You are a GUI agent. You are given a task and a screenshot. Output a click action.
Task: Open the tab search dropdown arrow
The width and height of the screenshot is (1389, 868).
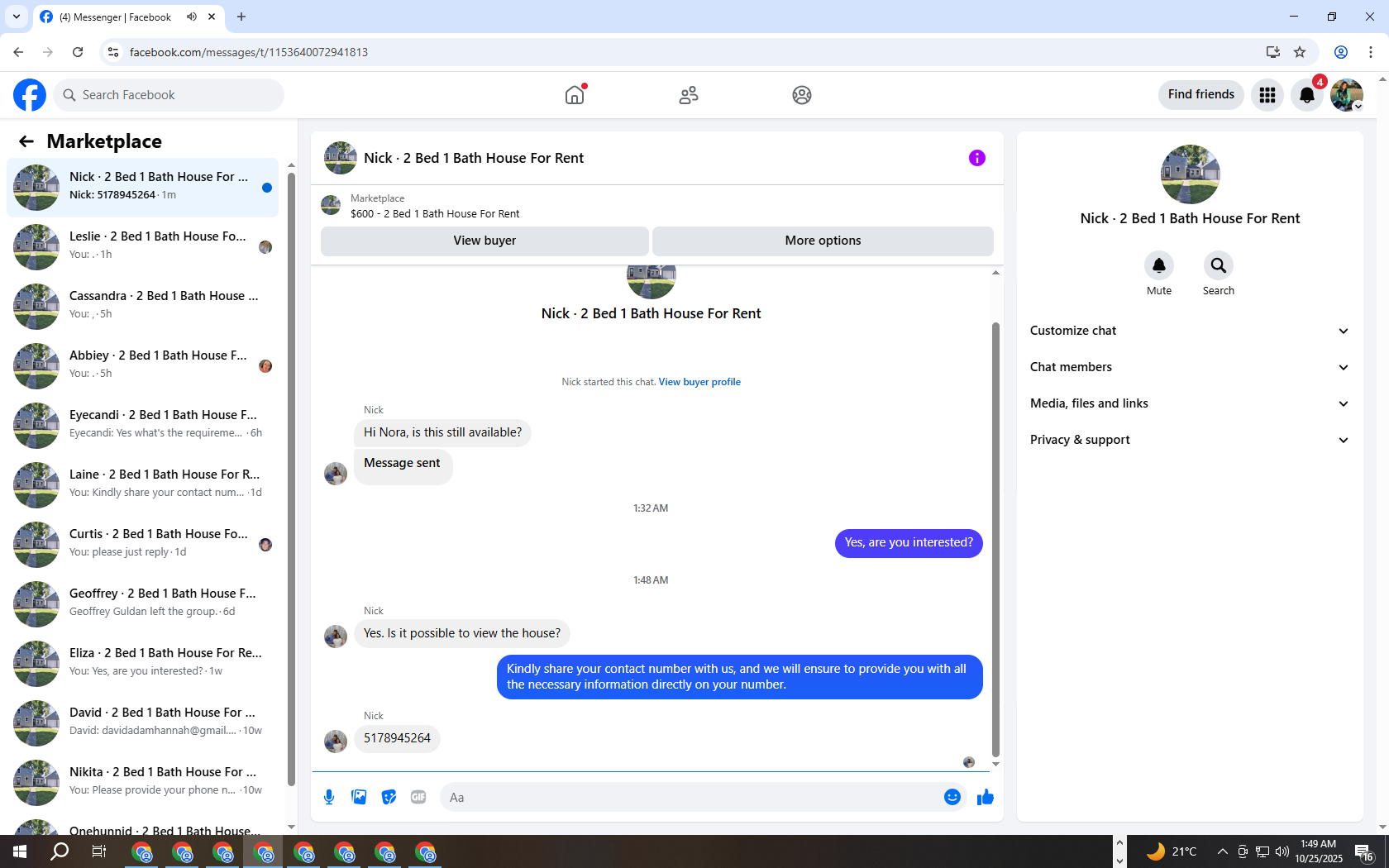tap(17, 17)
